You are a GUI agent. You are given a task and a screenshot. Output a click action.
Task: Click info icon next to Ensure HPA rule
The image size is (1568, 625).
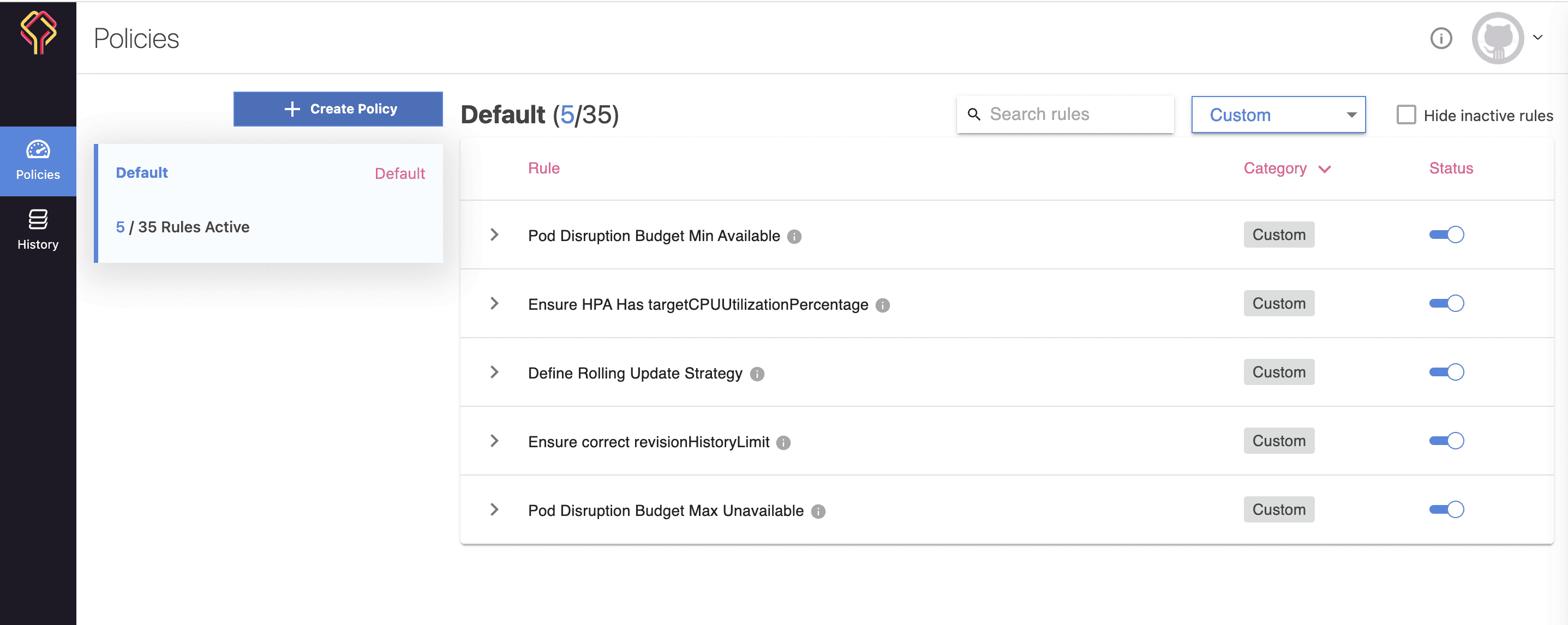tap(882, 305)
